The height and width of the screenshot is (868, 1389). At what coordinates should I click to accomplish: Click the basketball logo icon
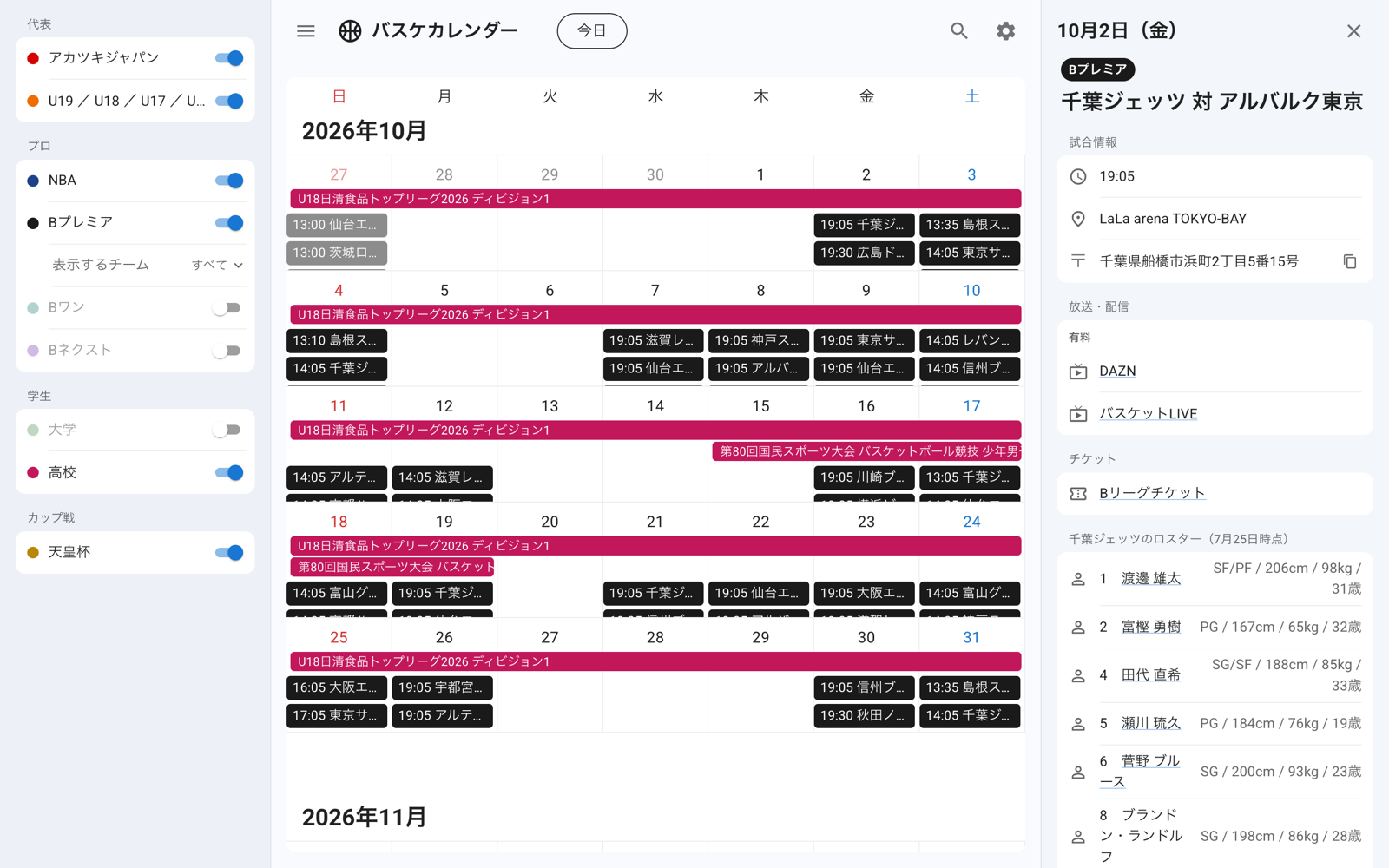[350, 31]
